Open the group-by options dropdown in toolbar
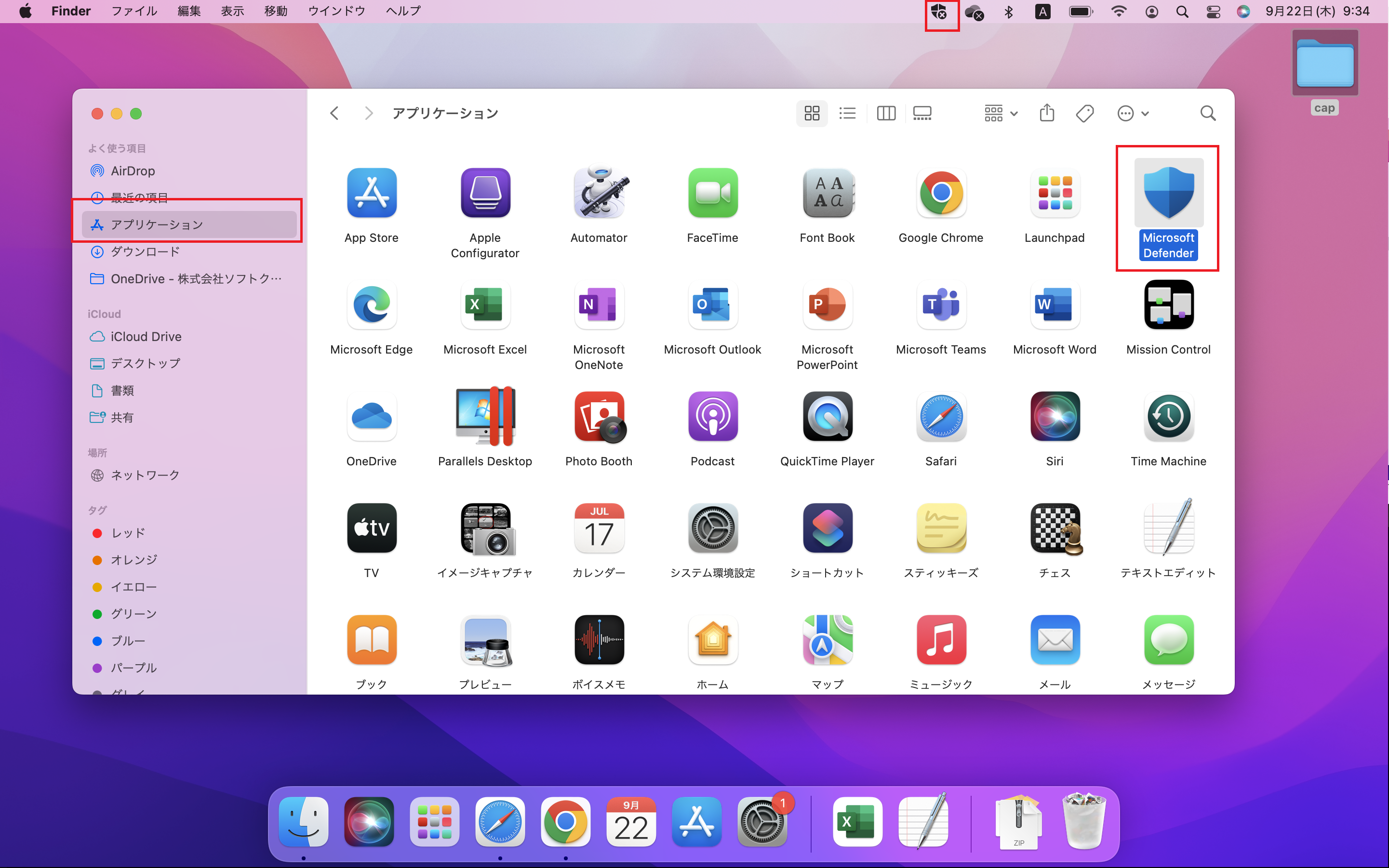The height and width of the screenshot is (868, 1389). [x=1000, y=113]
